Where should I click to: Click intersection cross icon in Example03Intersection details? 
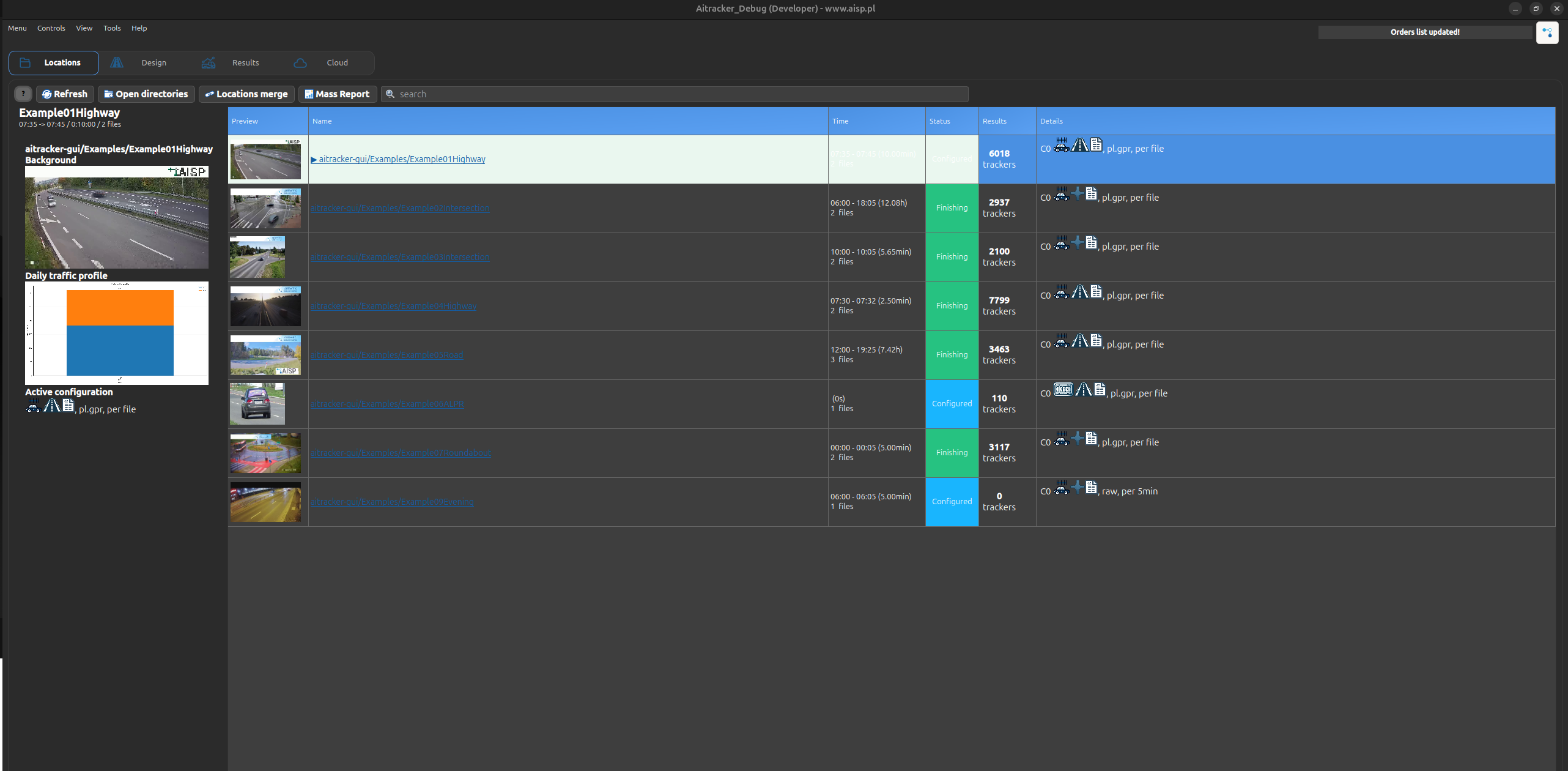click(1078, 242)
